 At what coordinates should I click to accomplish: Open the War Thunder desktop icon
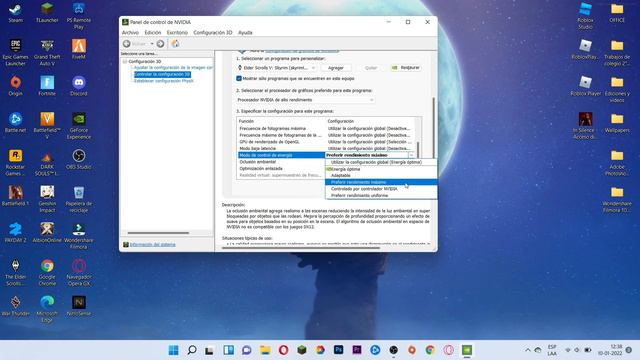16,306
